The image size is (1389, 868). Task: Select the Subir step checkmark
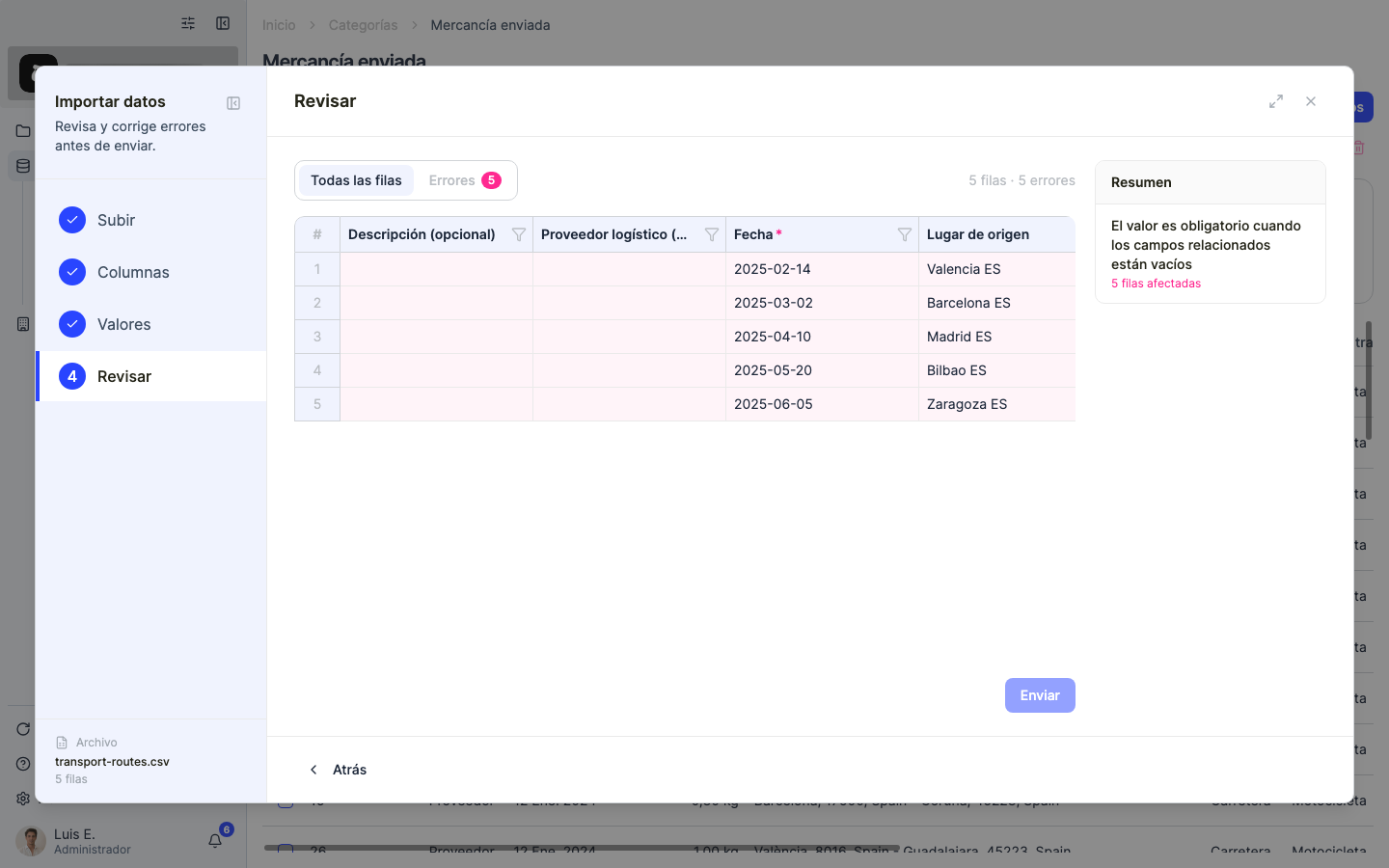72,220
